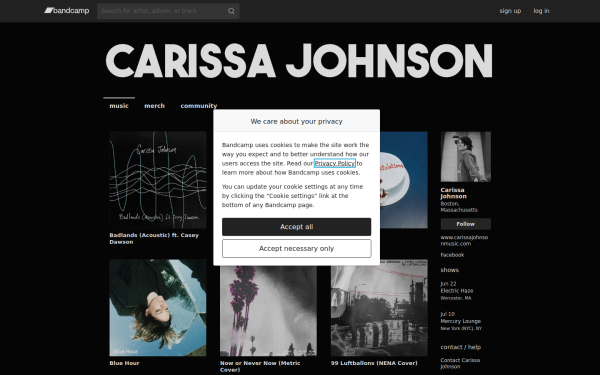Switch to the merch tab
Screen dimensions: 600x375
tap(154, 106)
